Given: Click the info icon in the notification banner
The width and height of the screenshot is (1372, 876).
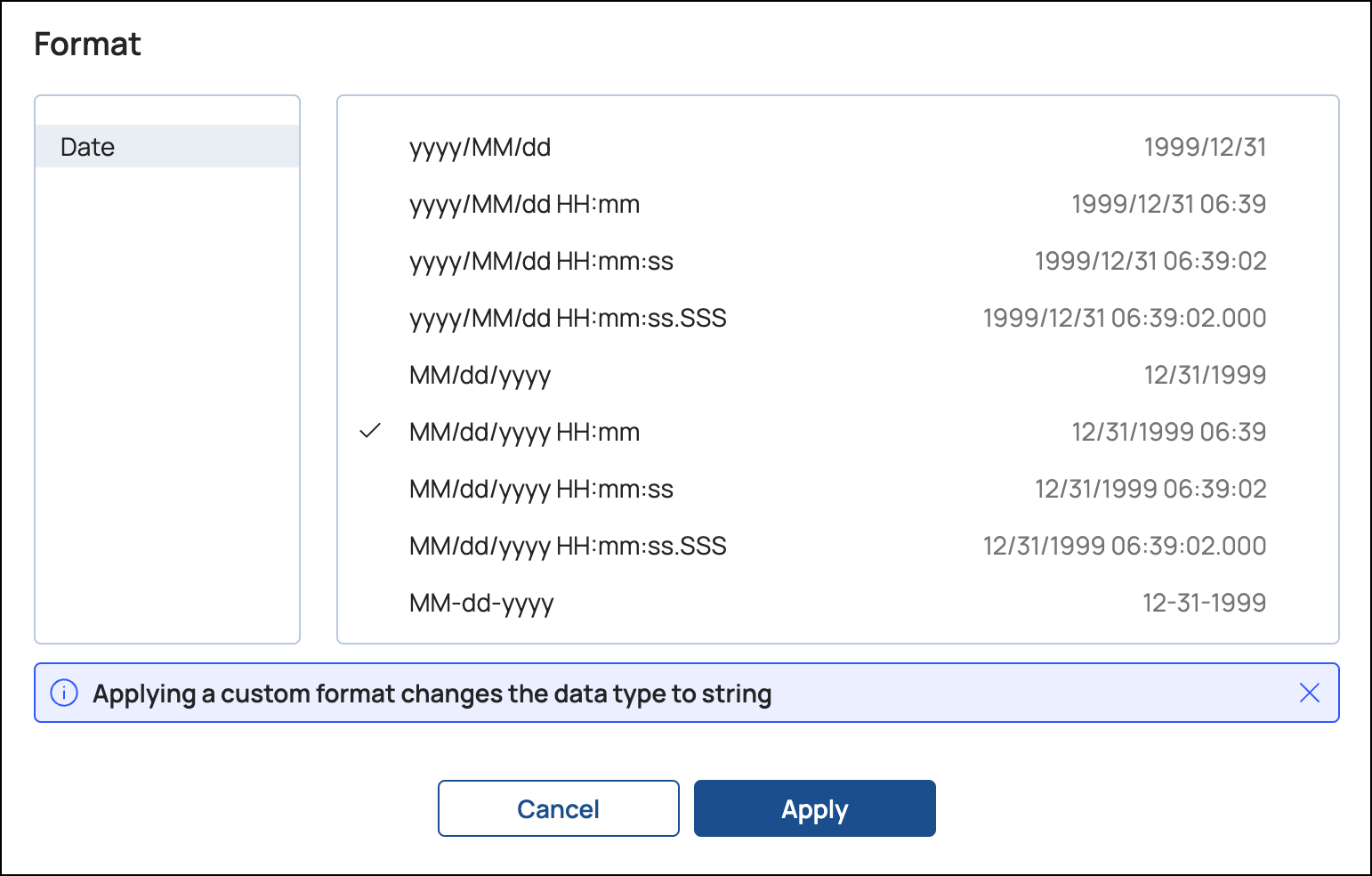Looking at the screenshot, I should pos(64,693).
